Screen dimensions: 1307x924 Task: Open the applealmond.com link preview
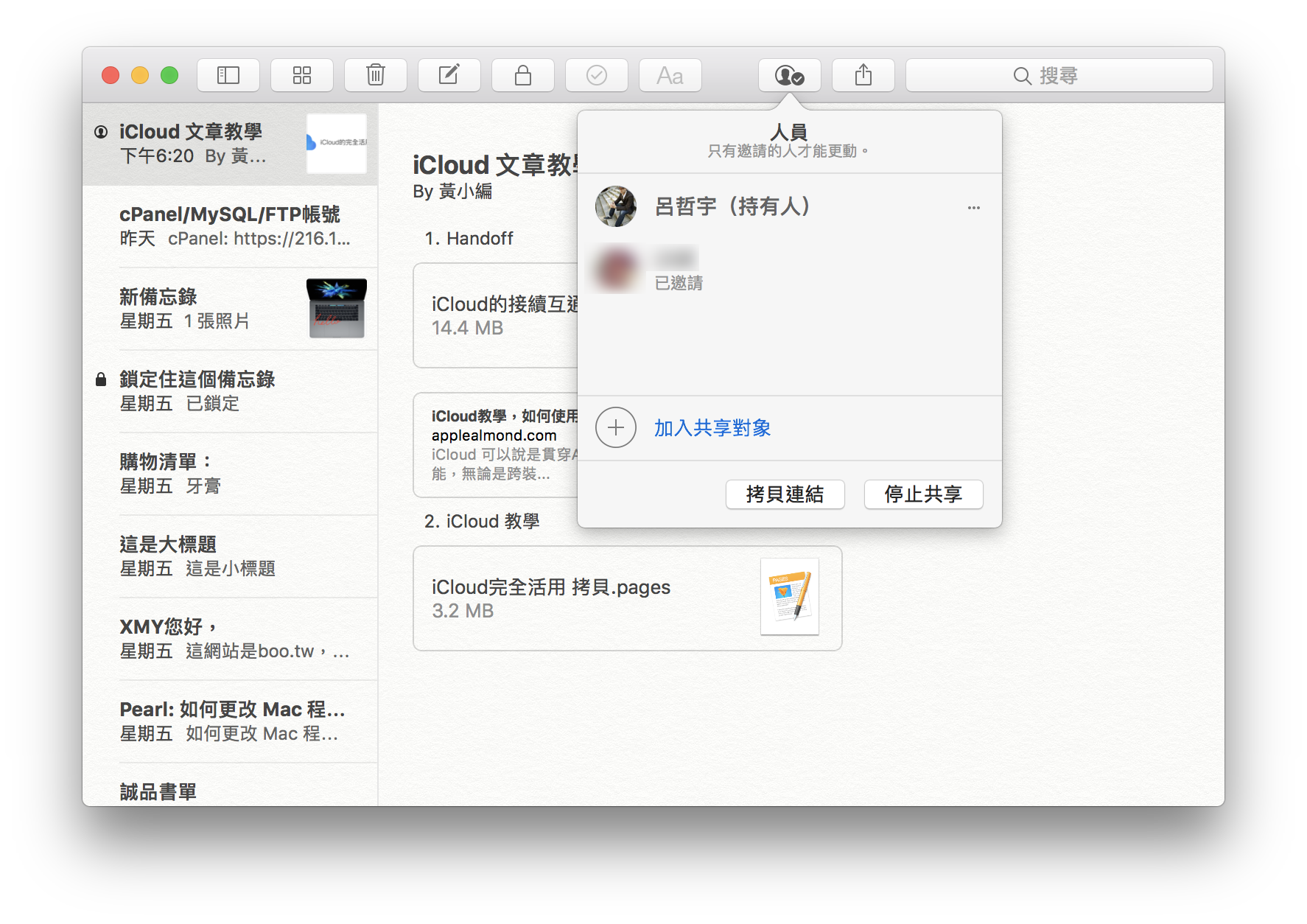tap(497, 445)
